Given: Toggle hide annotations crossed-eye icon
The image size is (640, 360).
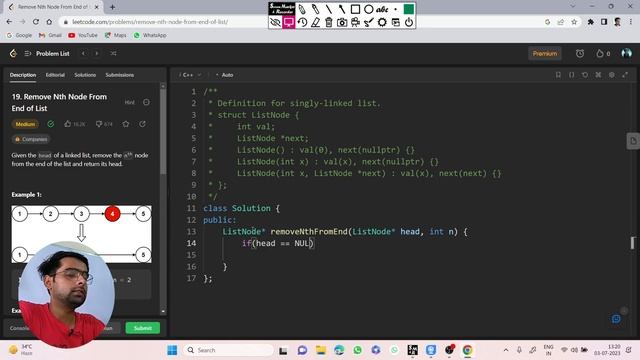Looking at the screenshot, I should [276, 22].
